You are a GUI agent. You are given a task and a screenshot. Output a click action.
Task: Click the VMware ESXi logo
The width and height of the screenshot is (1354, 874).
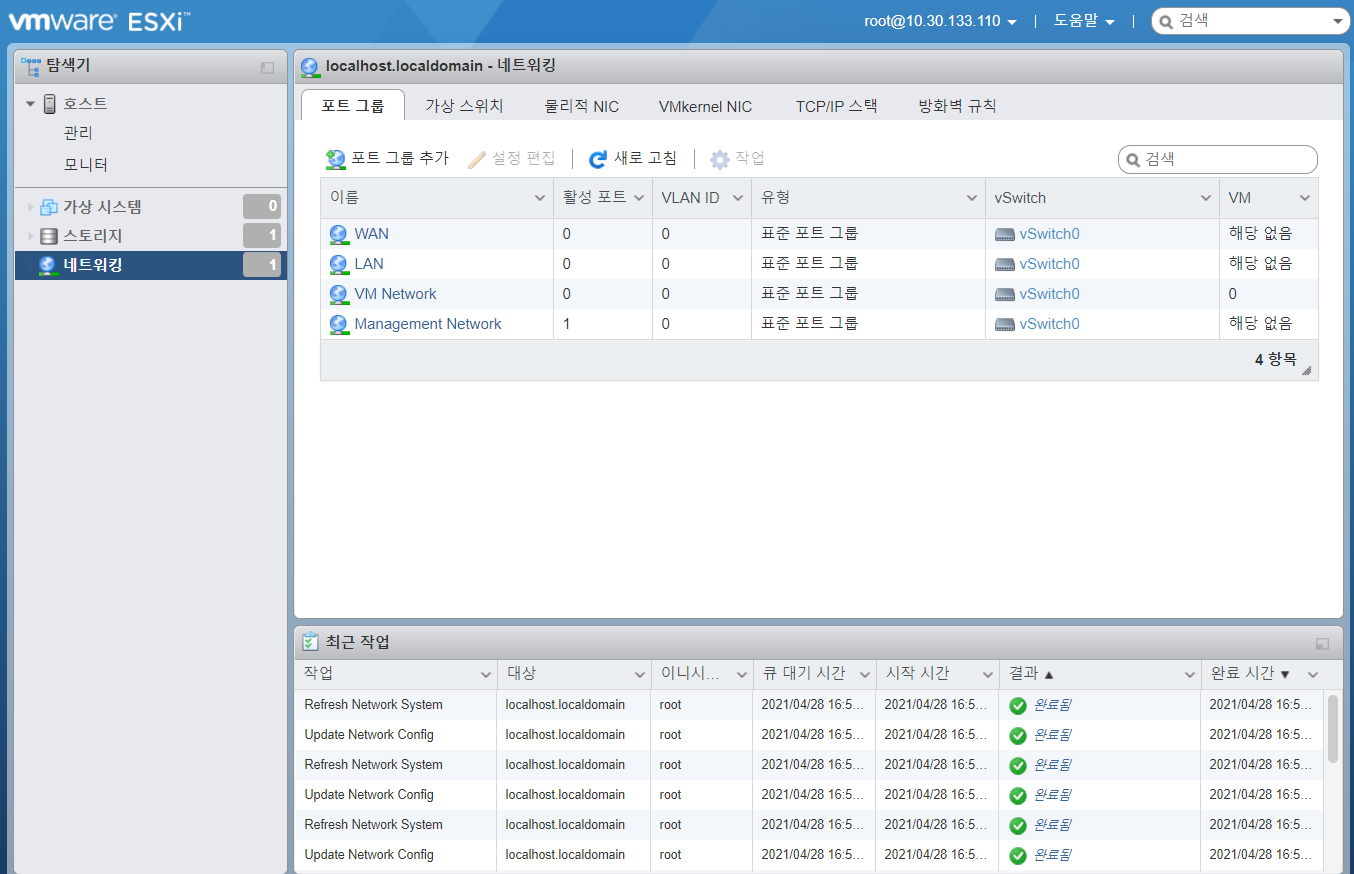pos(100,20)
